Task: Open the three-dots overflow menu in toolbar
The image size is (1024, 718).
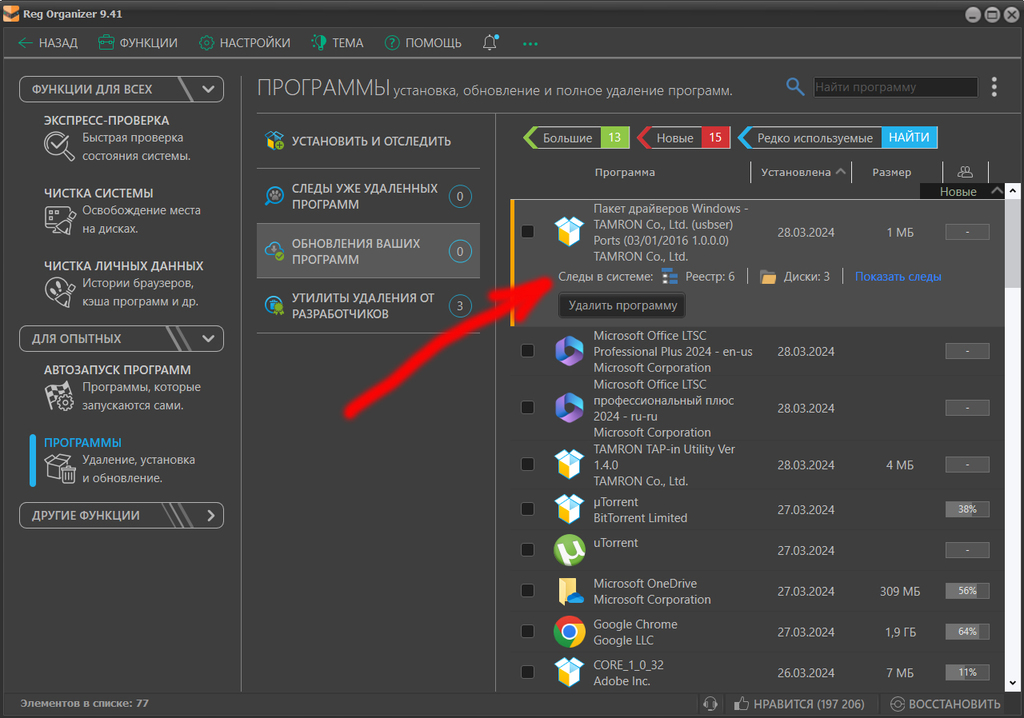Action: [530, 44]
